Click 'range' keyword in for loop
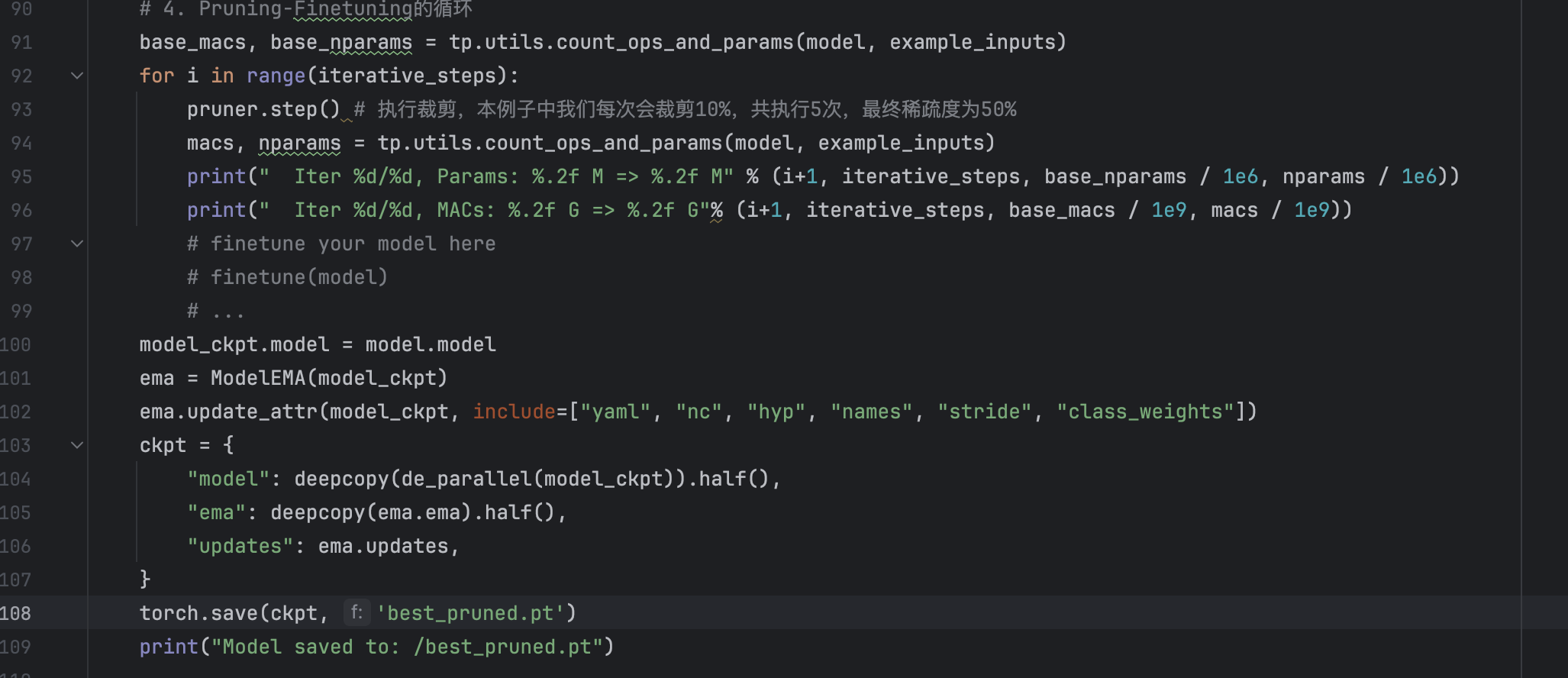 [276, 76]
